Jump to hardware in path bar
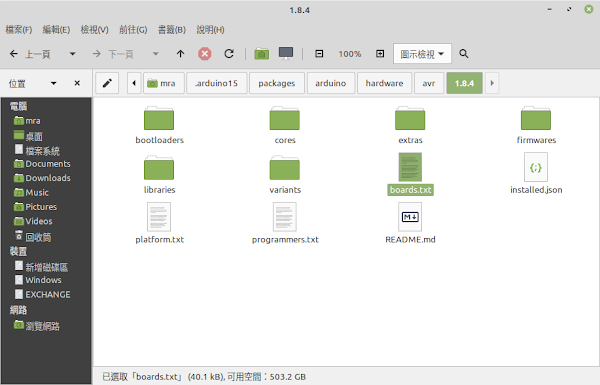The image size is (600, 385). pos(384,83)
